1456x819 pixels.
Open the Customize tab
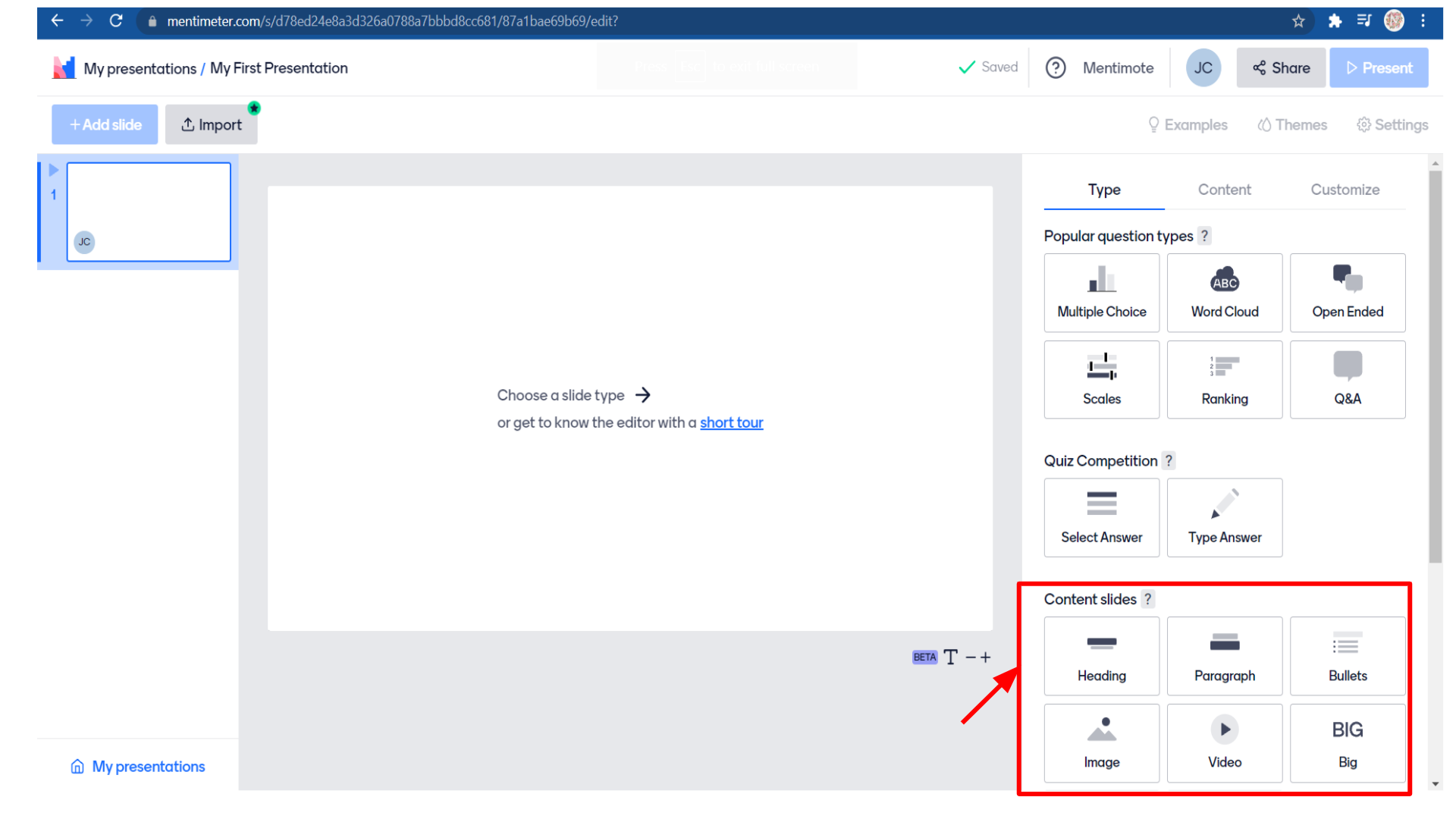pyautogui.click(x=1345, y=190)
